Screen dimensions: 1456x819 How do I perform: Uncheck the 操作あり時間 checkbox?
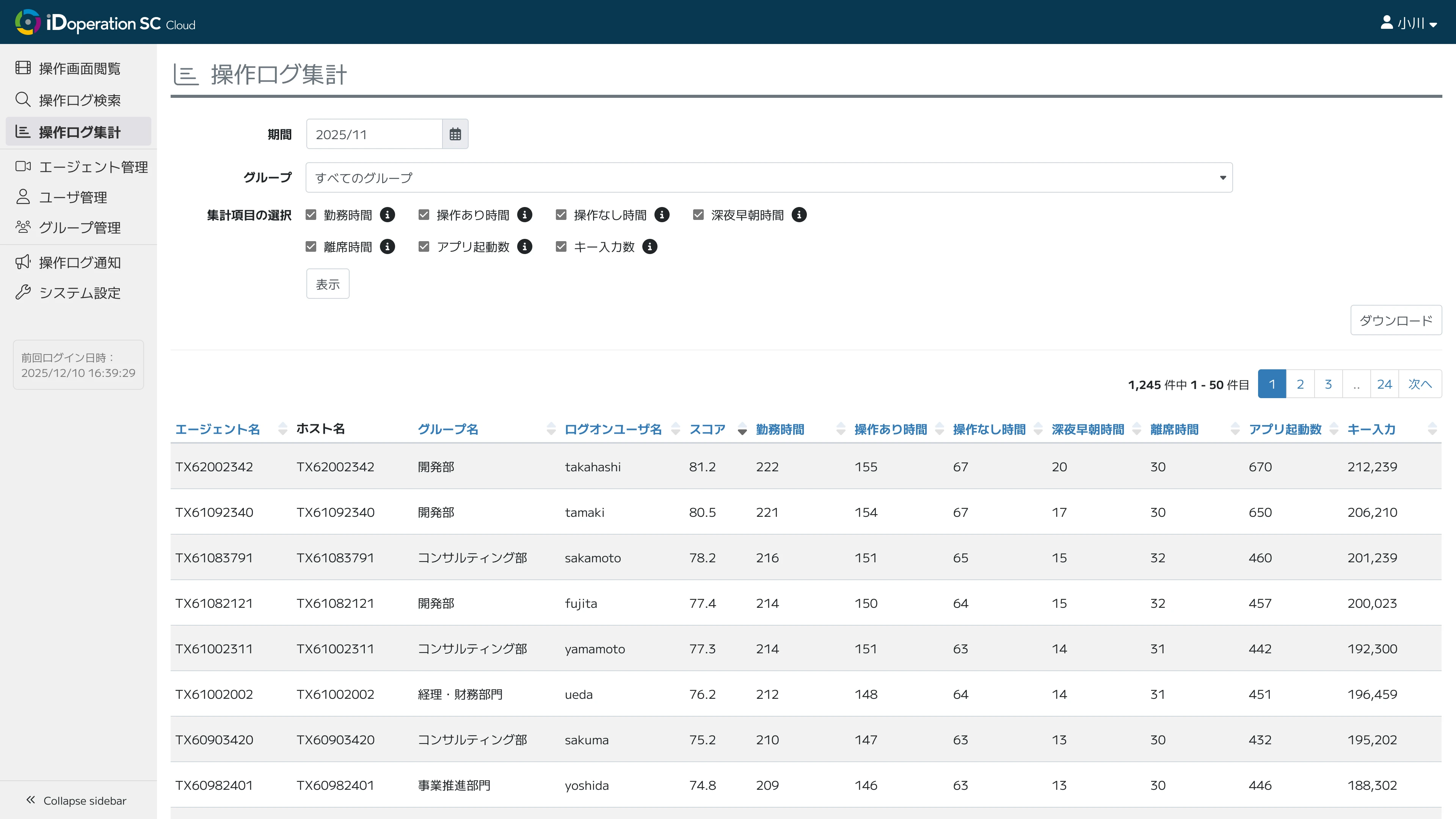pyautogui.click(x=424, y=215)
